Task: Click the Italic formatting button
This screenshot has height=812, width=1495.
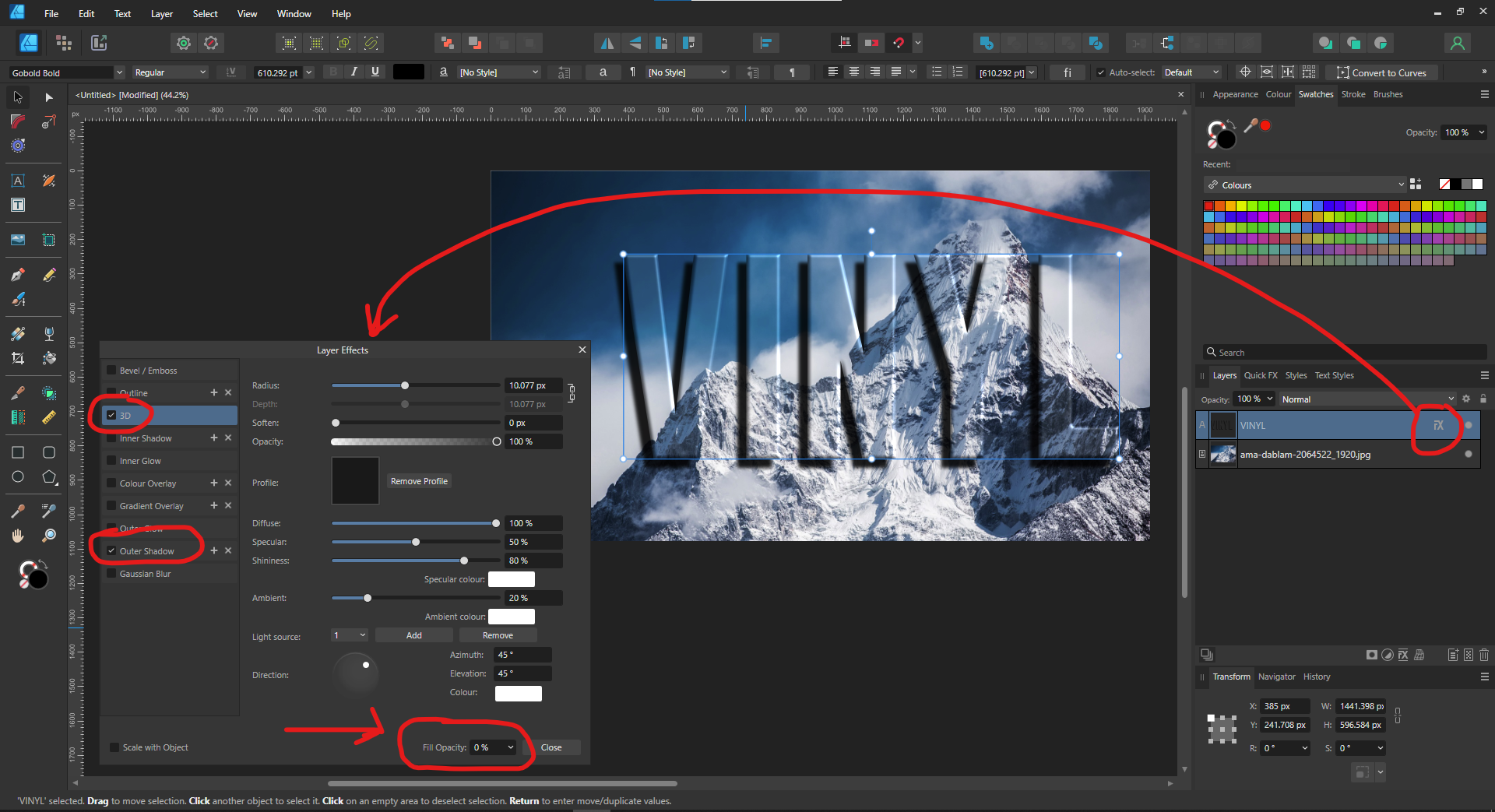Action: pos(354,72)
